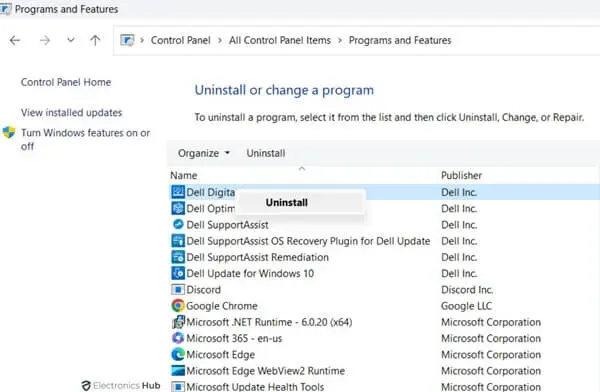Image resolution: width=600 pixels, height=392 pixels.
Task: Select Microsoft 365 - en-us entry
Action: click(x=234, y=338)
